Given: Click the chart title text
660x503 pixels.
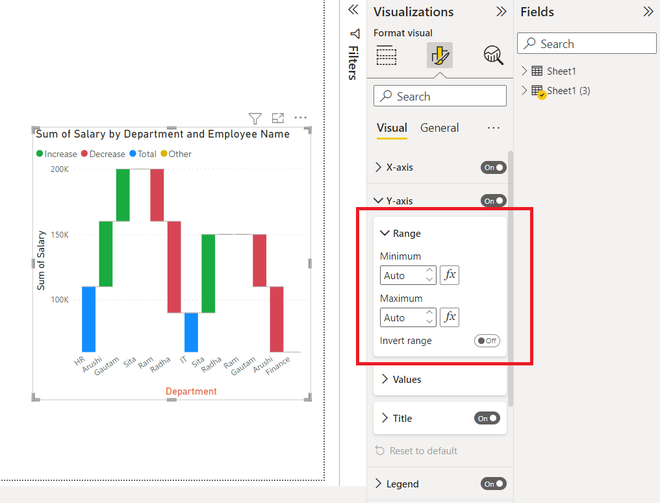Looking at the screenshot, I should [162, 134].
